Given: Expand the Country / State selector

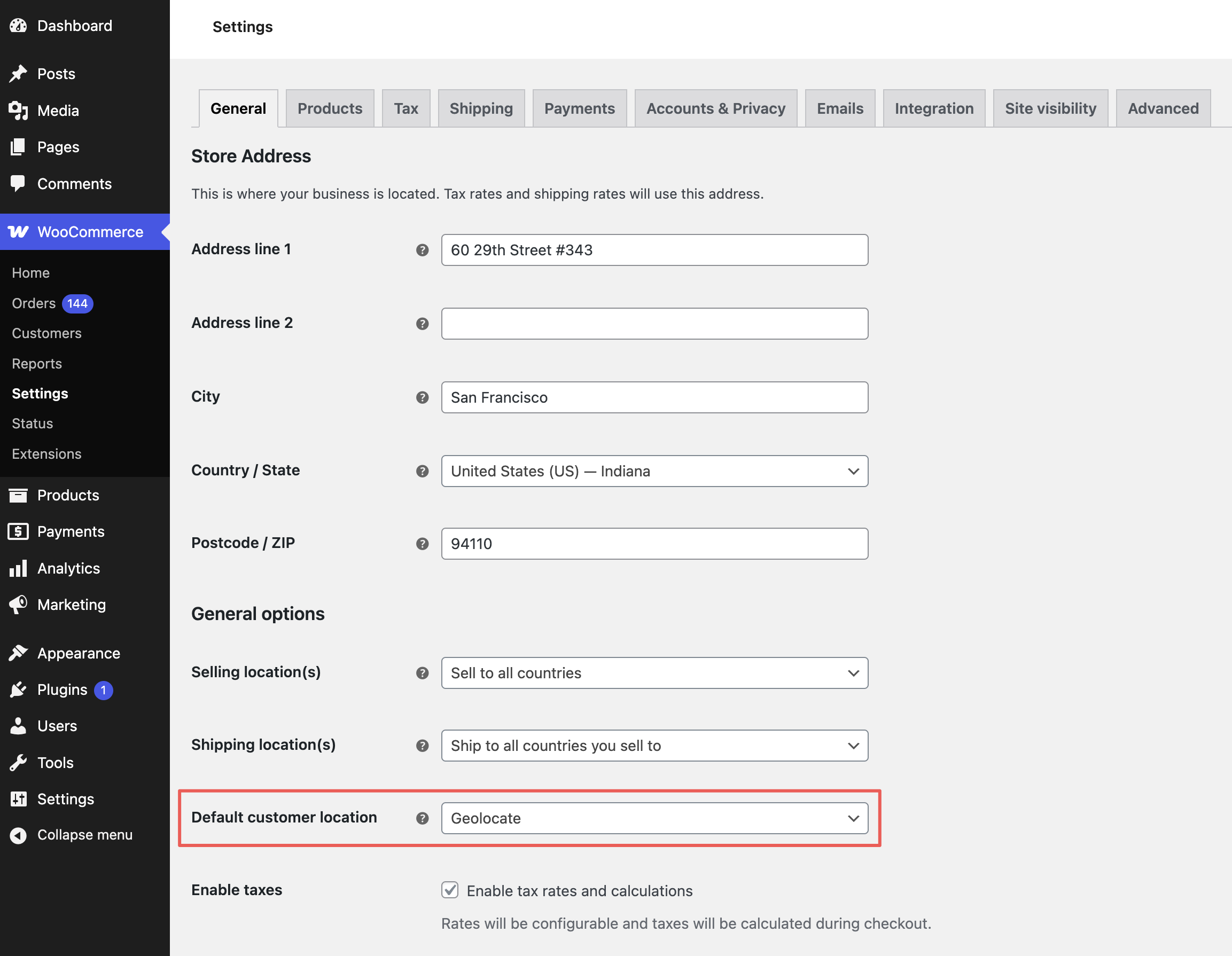Looking at the screenshot, I should coord(654,471).
